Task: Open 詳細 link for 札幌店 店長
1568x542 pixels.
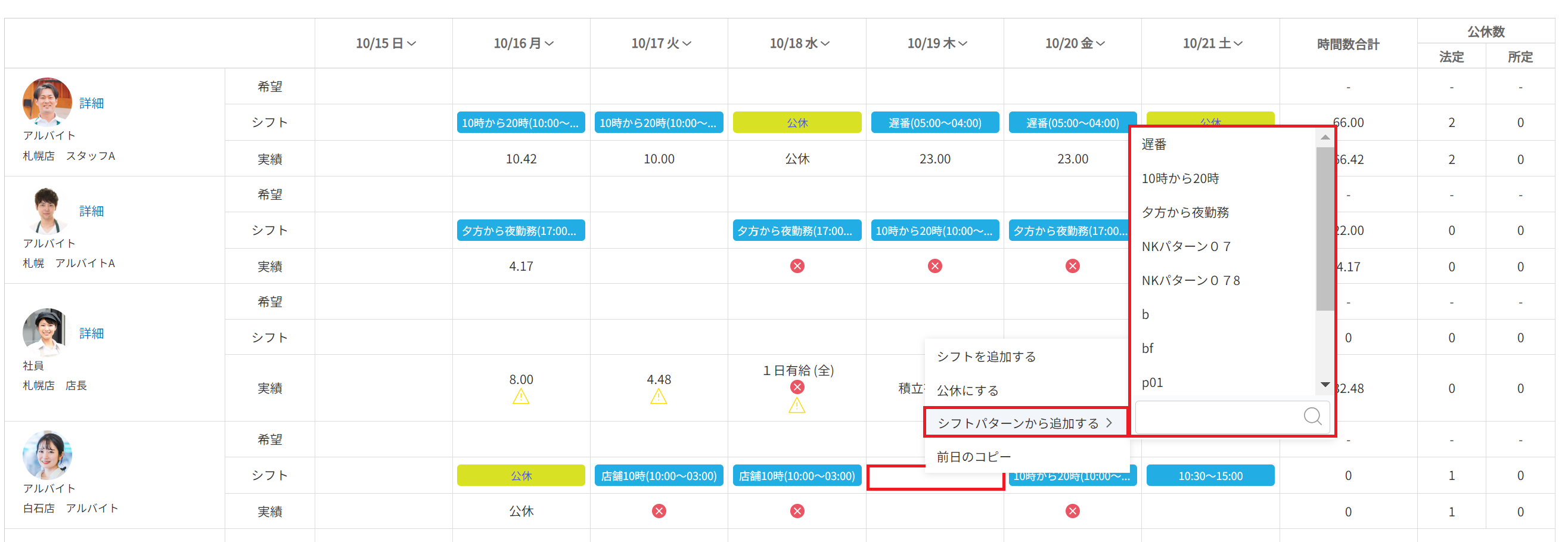Action: click(x=91, y=333)
